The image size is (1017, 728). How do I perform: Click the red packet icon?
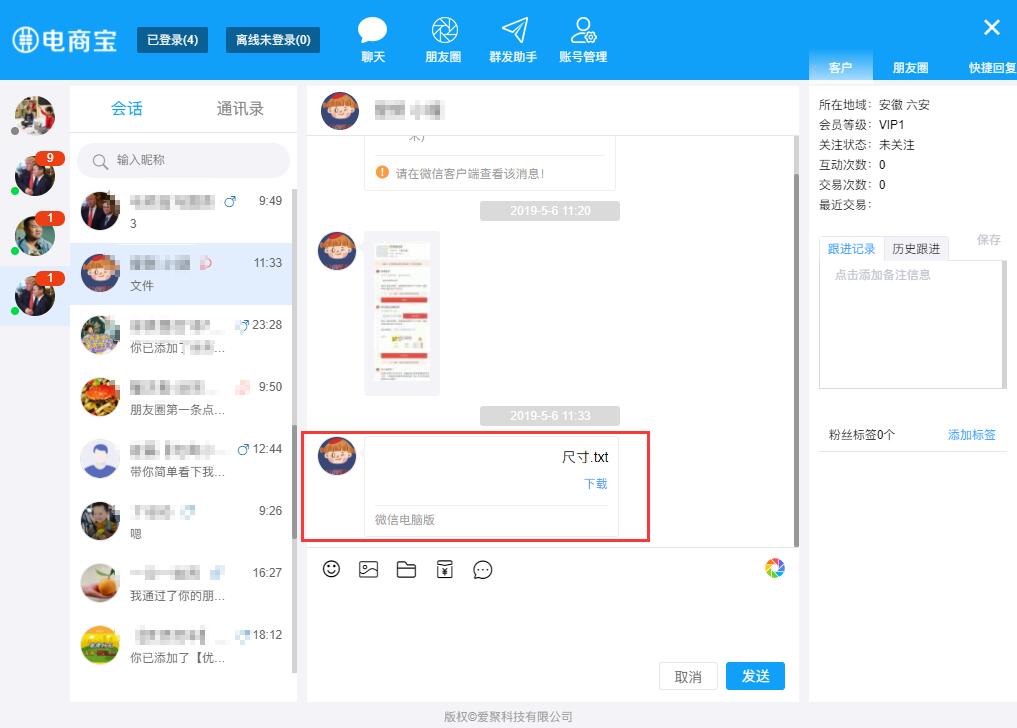click(x=445, y=569)
